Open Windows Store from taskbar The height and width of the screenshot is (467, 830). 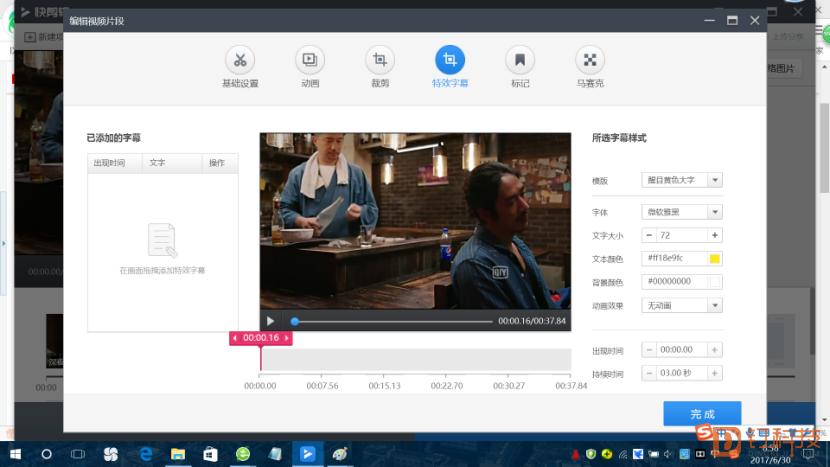coord(210,454)
